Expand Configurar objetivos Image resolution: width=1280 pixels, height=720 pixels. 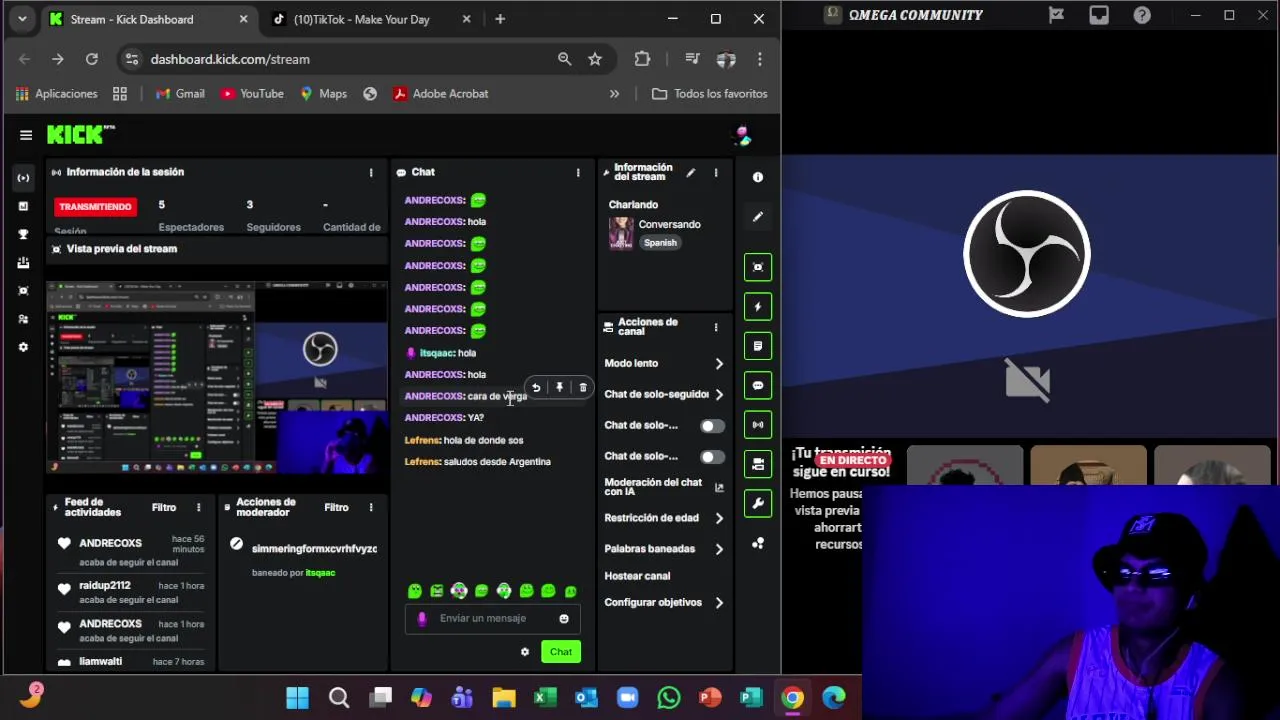click(664, 603)
